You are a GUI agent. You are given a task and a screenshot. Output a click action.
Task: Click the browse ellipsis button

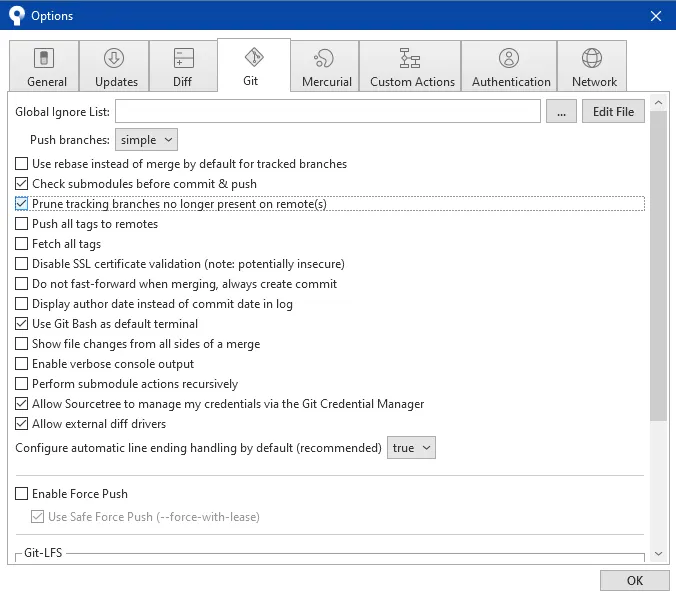click(561, 112)
